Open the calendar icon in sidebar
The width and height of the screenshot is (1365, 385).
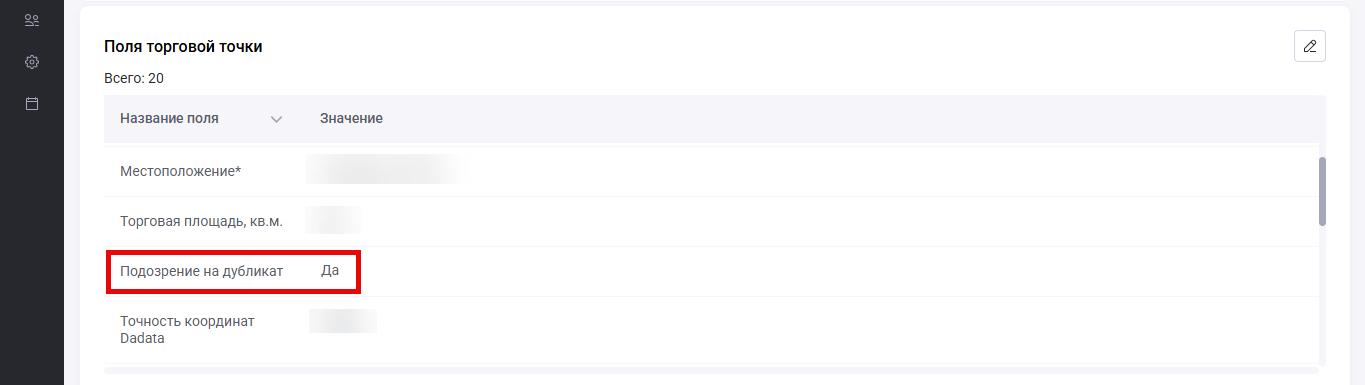coord(32,104)
